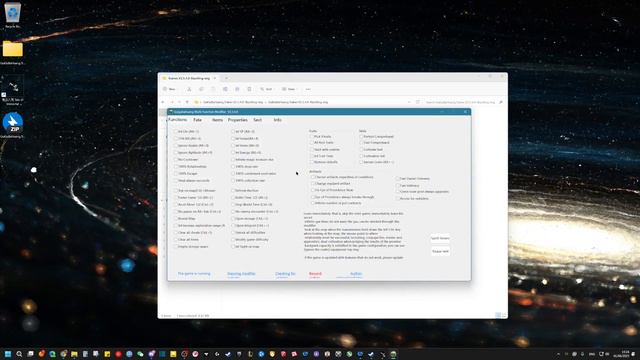This screenshot has width=640, height=360.
Task: Open the Sort dropdown in File Explorer
Action: (267, 89)
